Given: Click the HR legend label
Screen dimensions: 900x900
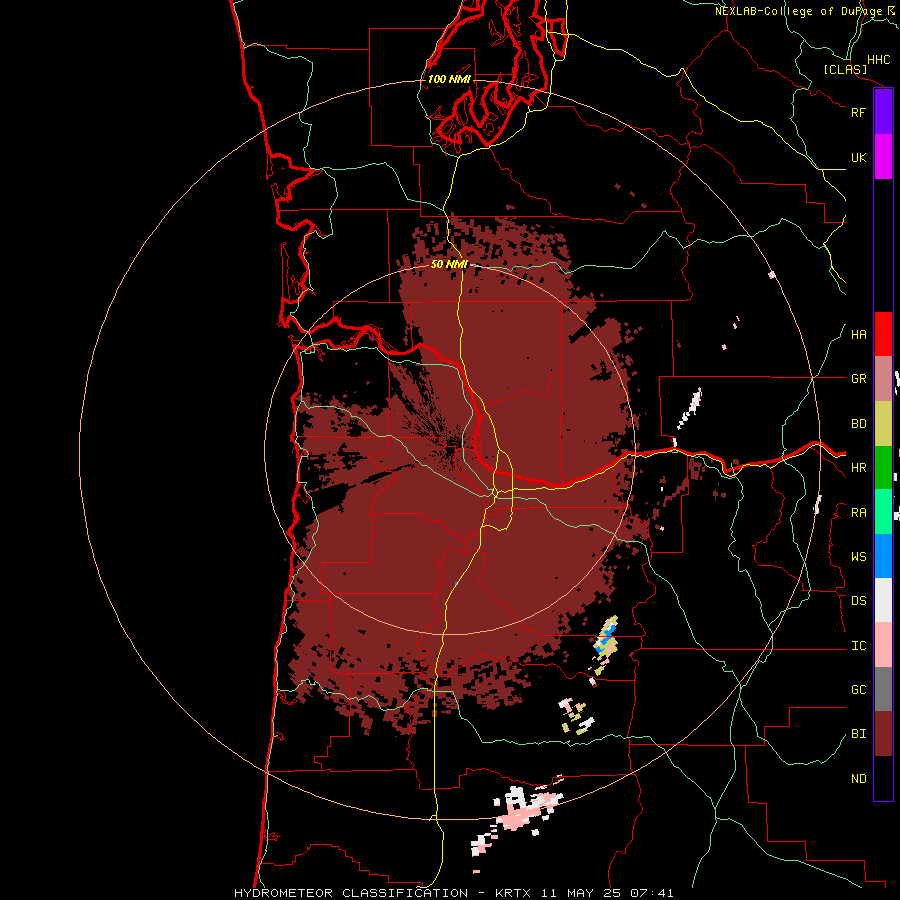Looking at the screenshot, I should point(858,468).
